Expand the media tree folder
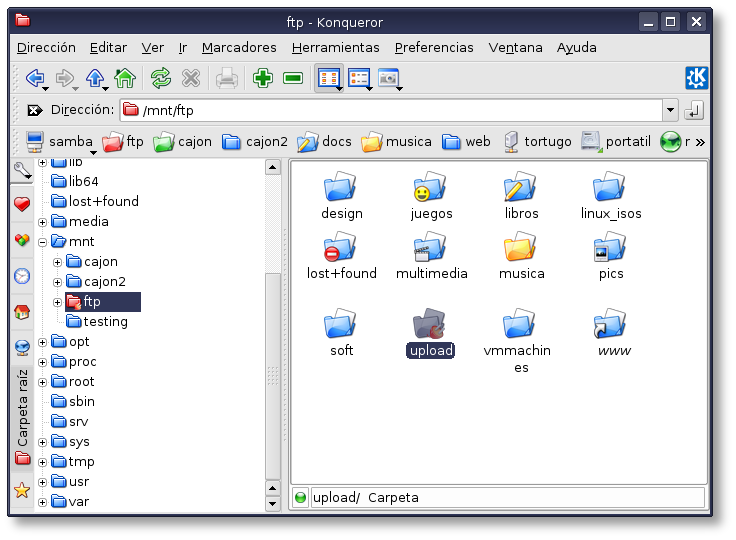736x540 pixels. click(x=43, y=222)
